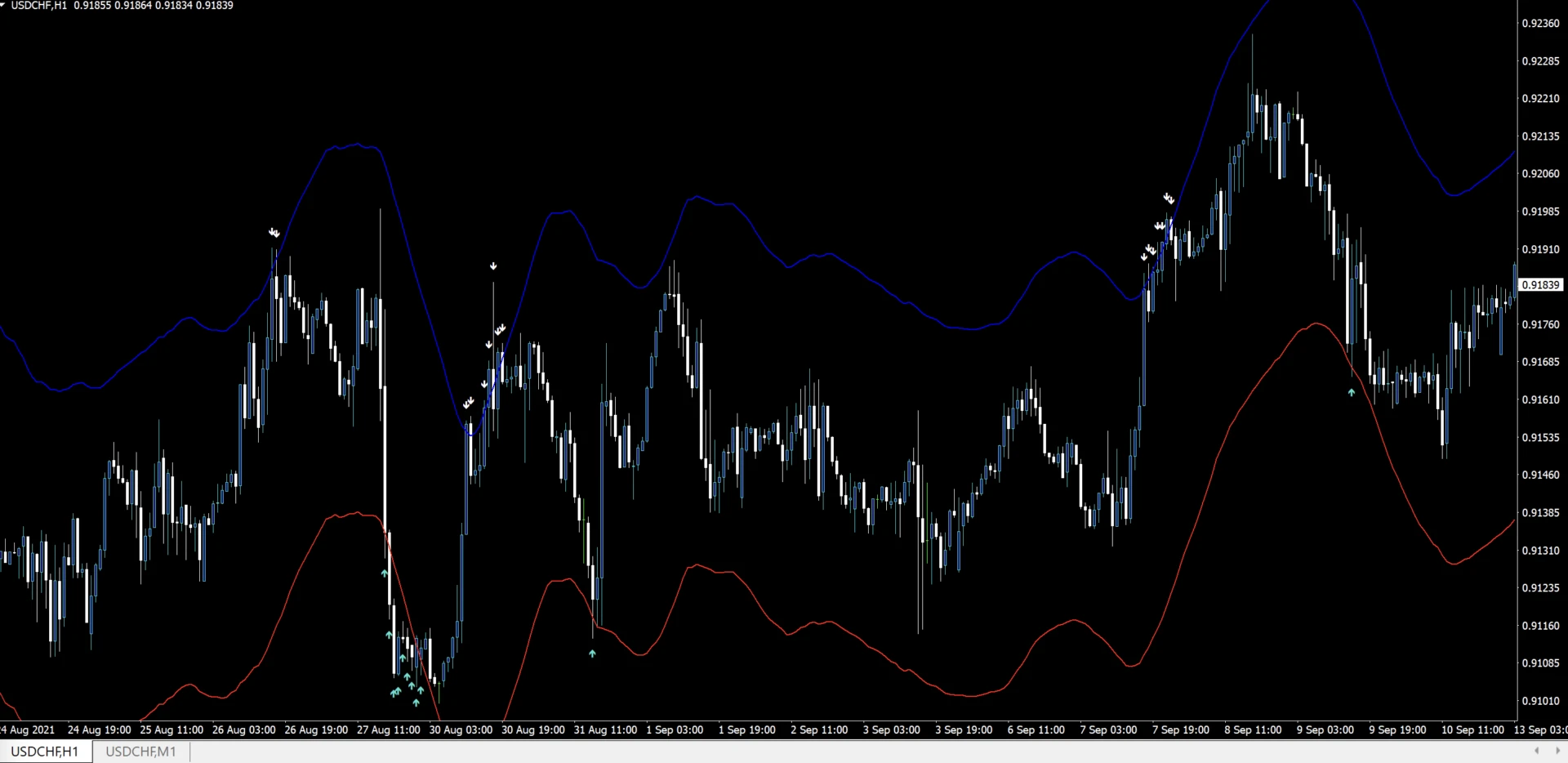The width and height of the screenshot is (1568, 763).
Task: Click the white sell arrows above the 26 Aug peak
Action: point(274,233)
